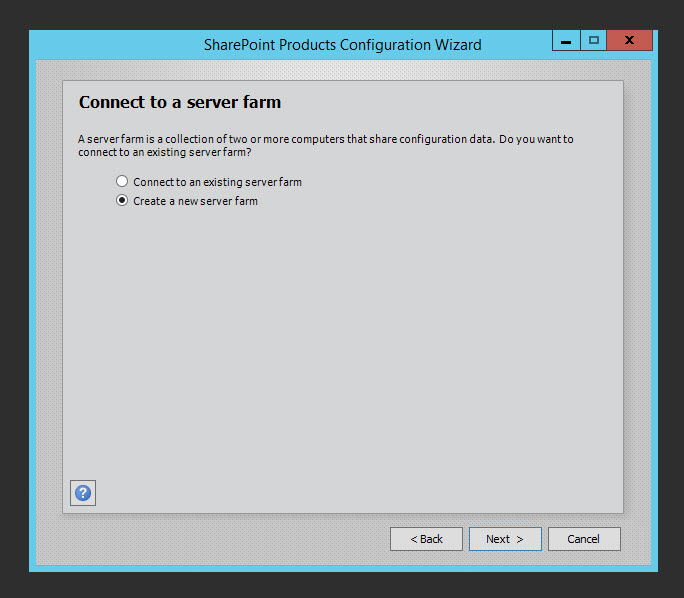Abort setup with the Cancel button
The width and height of the screenshot is (684, 598).
584,539
